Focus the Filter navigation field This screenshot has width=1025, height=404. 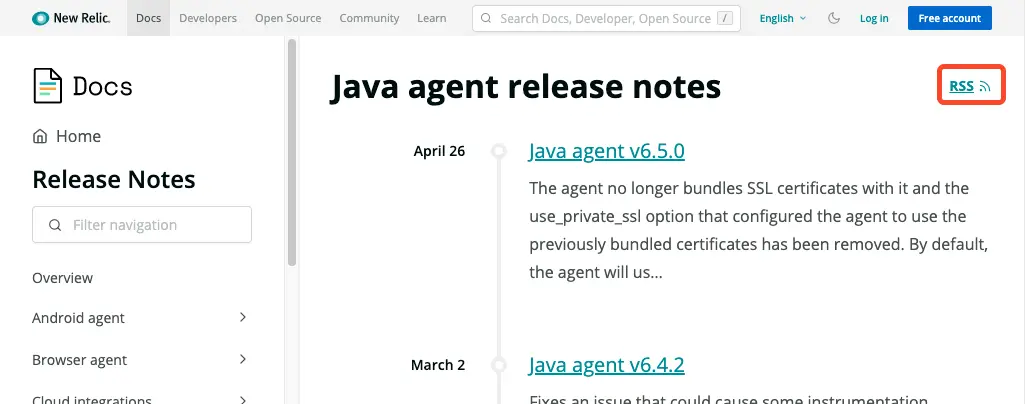click(x=142, y=225)
